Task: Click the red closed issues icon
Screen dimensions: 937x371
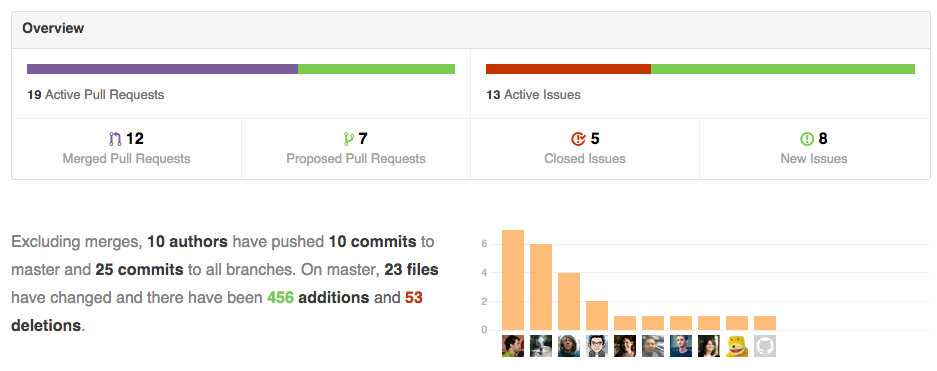Action: pos(578,139)
